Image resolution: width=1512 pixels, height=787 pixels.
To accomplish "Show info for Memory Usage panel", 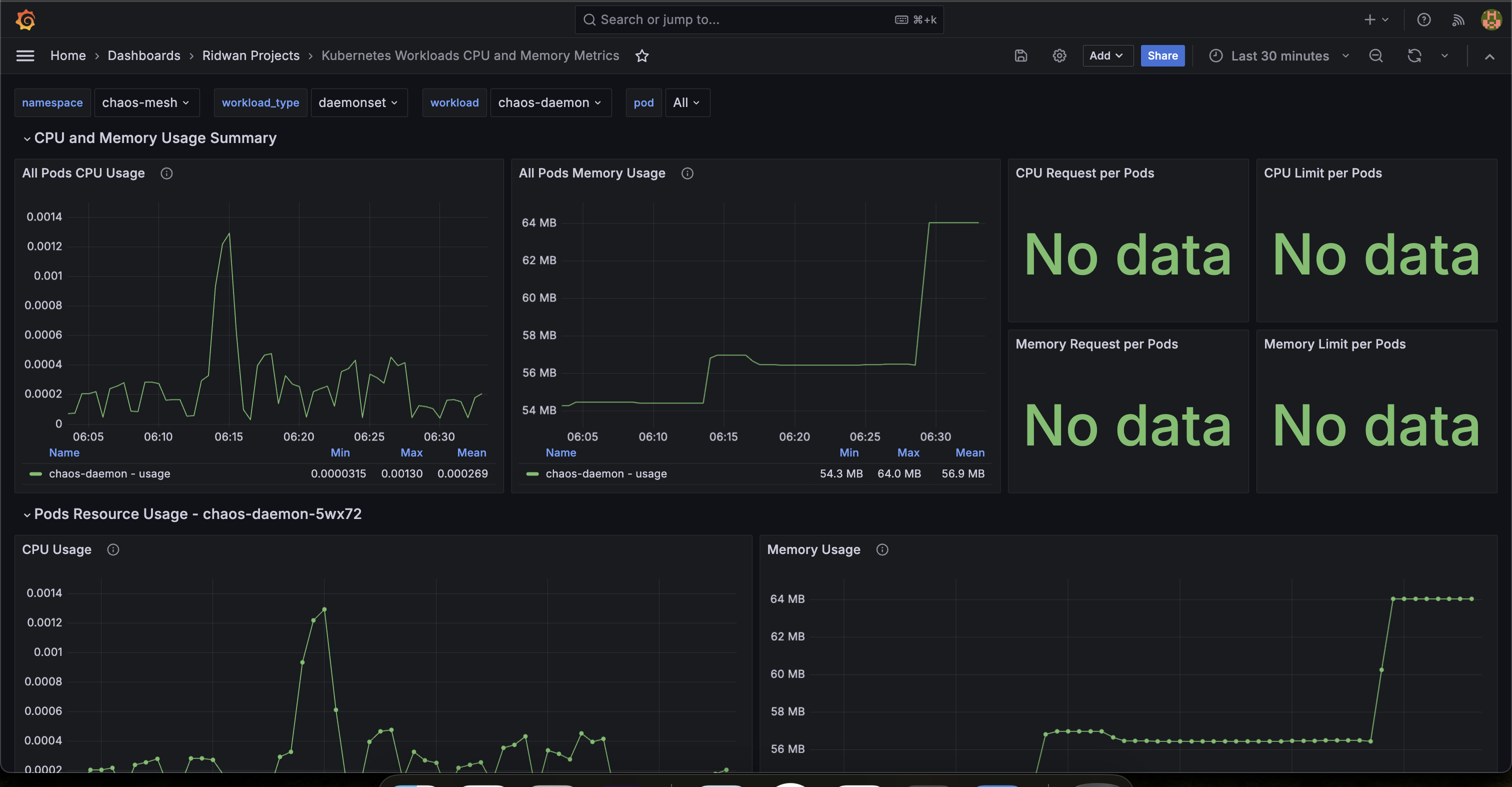I will tap(882, 549).
